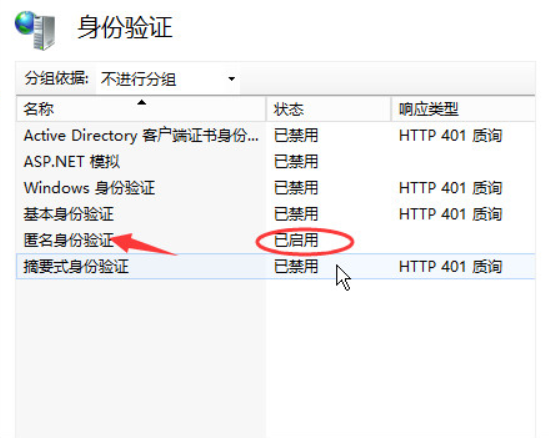
Task: Open the 分组依据 dropdown arrow
Action: click(x=231, y=79)
